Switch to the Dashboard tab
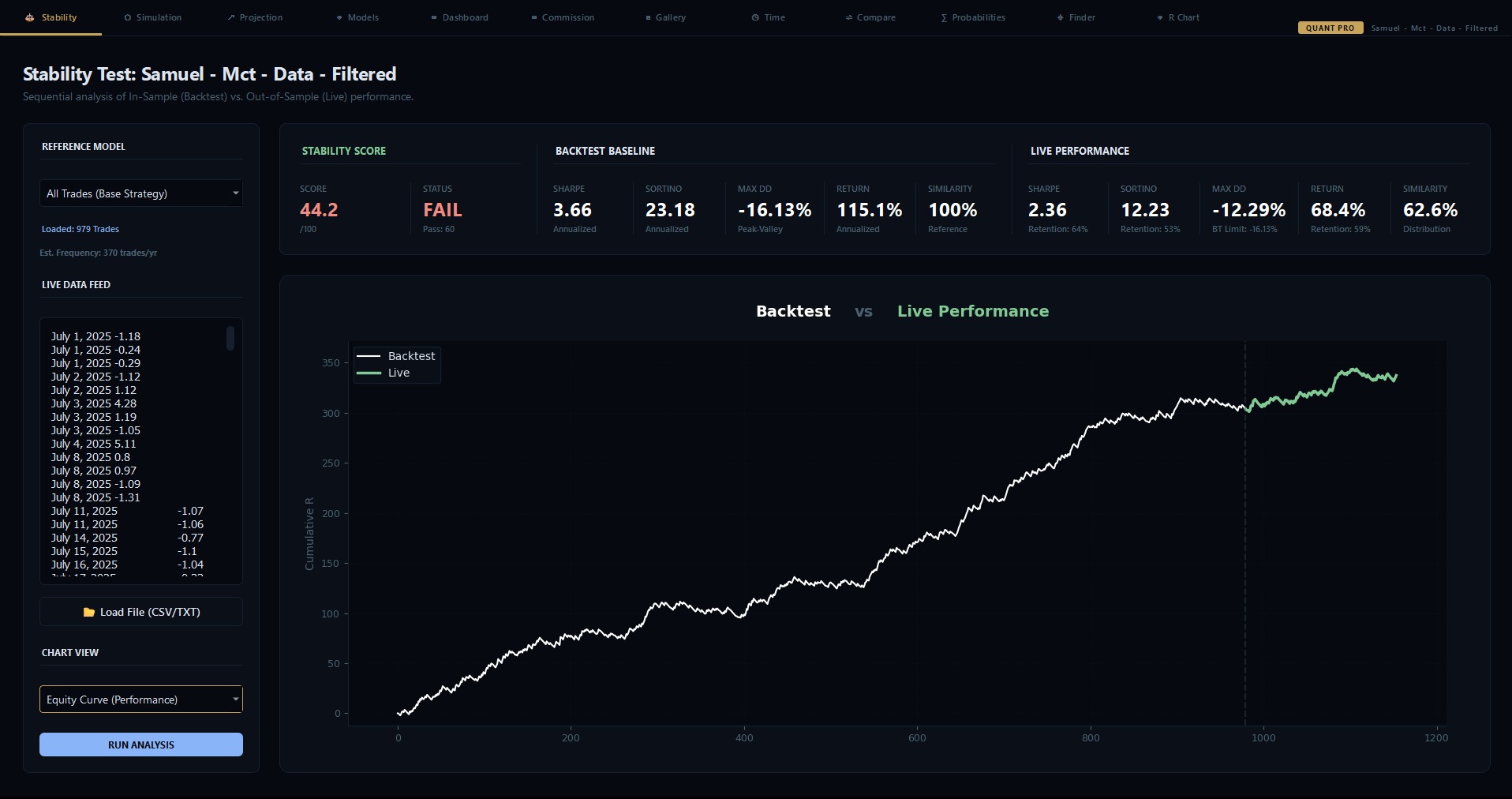1512x799 pixels. tap(459, 17)
